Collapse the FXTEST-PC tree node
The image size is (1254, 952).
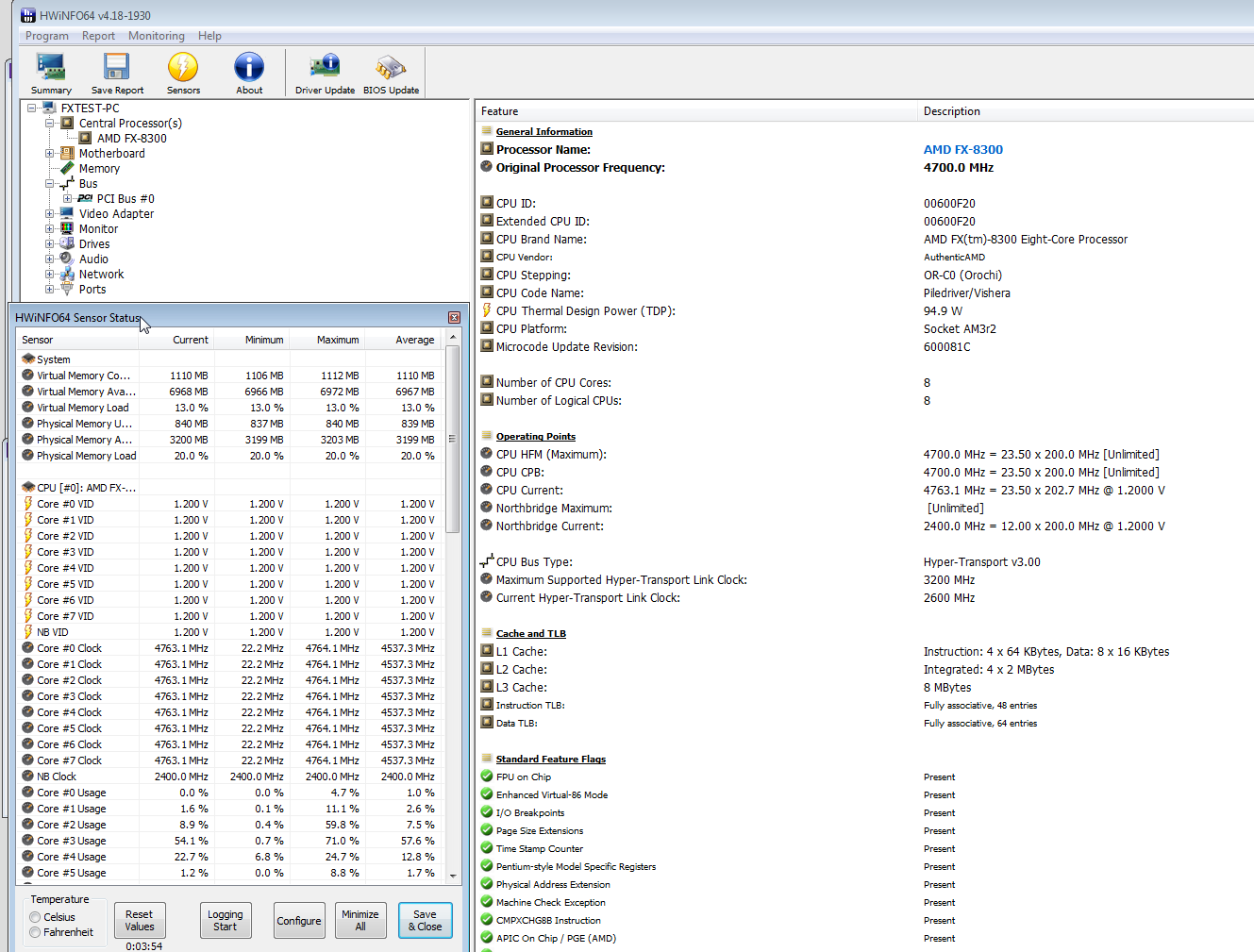click(x=32, y=108)
